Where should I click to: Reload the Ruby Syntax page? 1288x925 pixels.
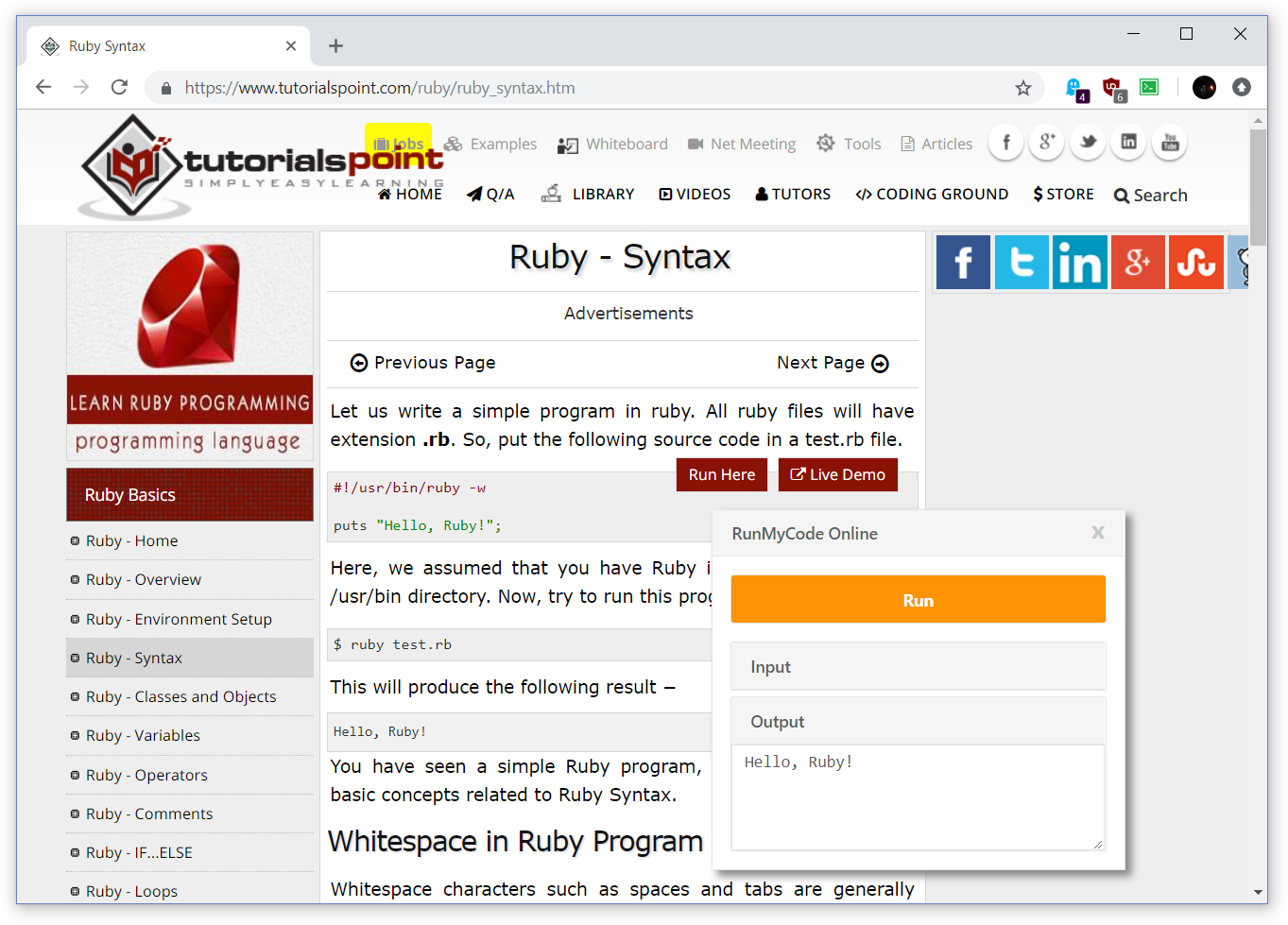(x=119, y=88)
